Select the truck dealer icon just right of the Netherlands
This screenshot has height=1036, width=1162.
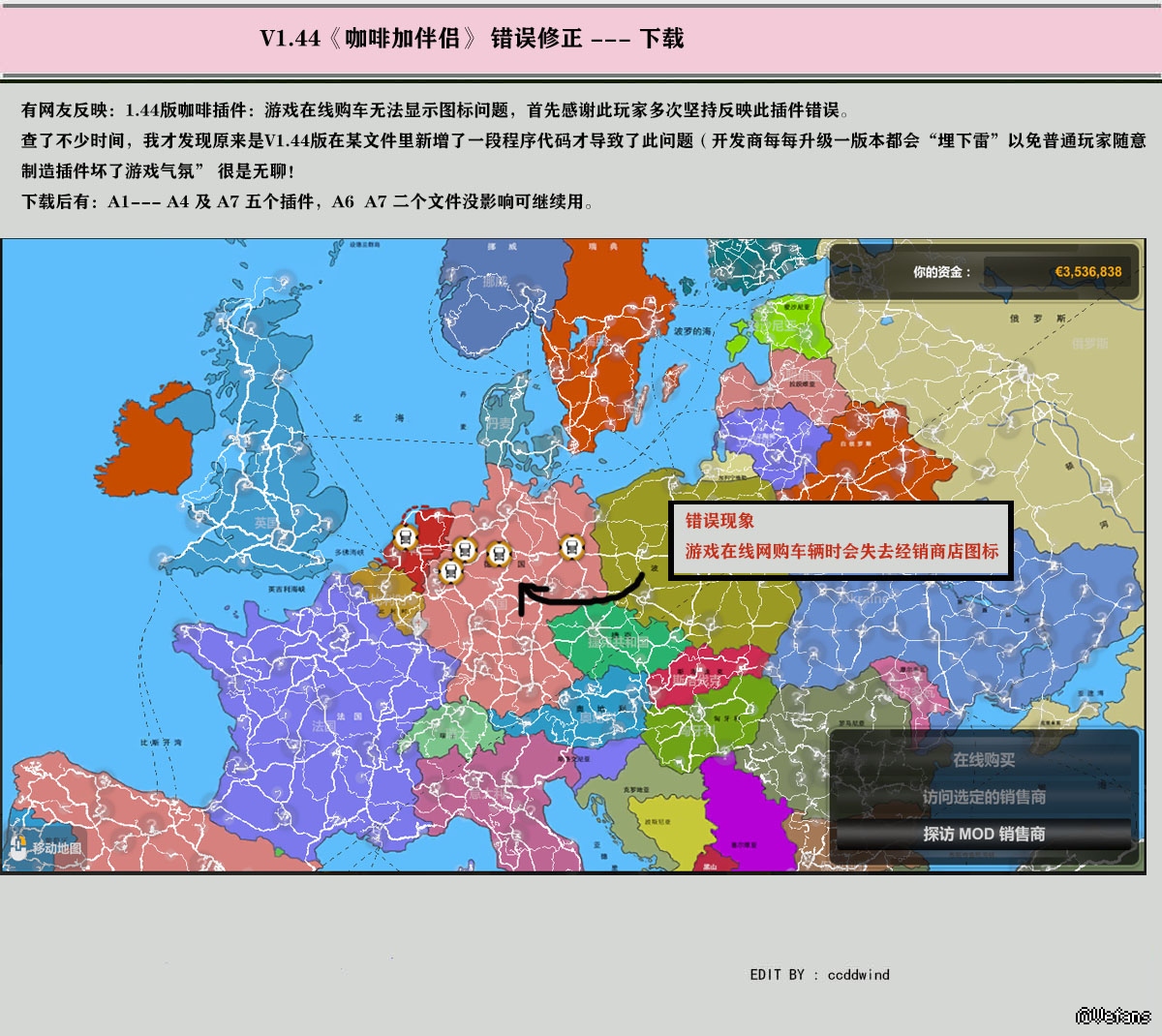coord(466,550)
